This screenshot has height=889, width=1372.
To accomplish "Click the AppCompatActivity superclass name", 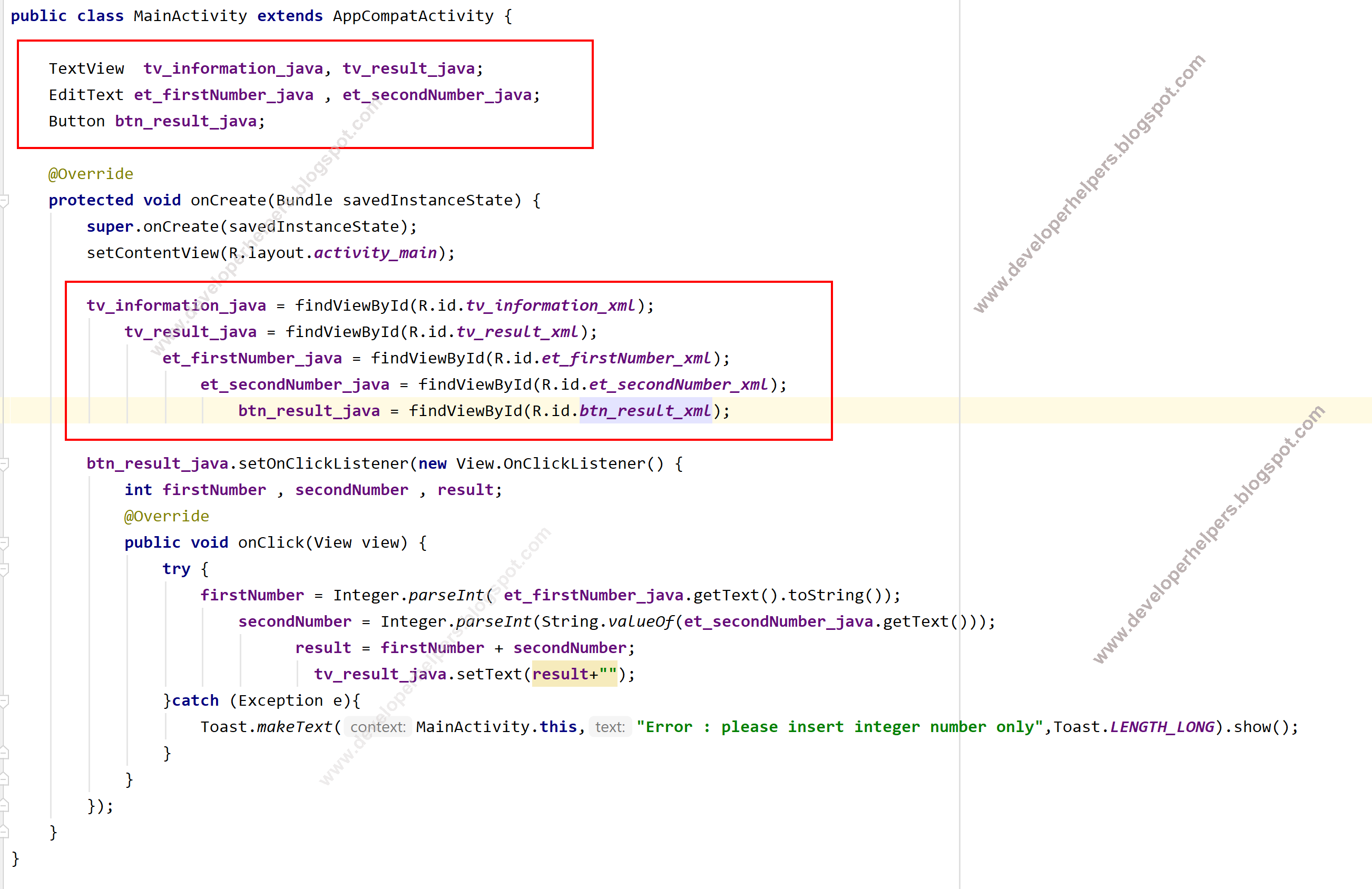I will [x=413, y=16].
